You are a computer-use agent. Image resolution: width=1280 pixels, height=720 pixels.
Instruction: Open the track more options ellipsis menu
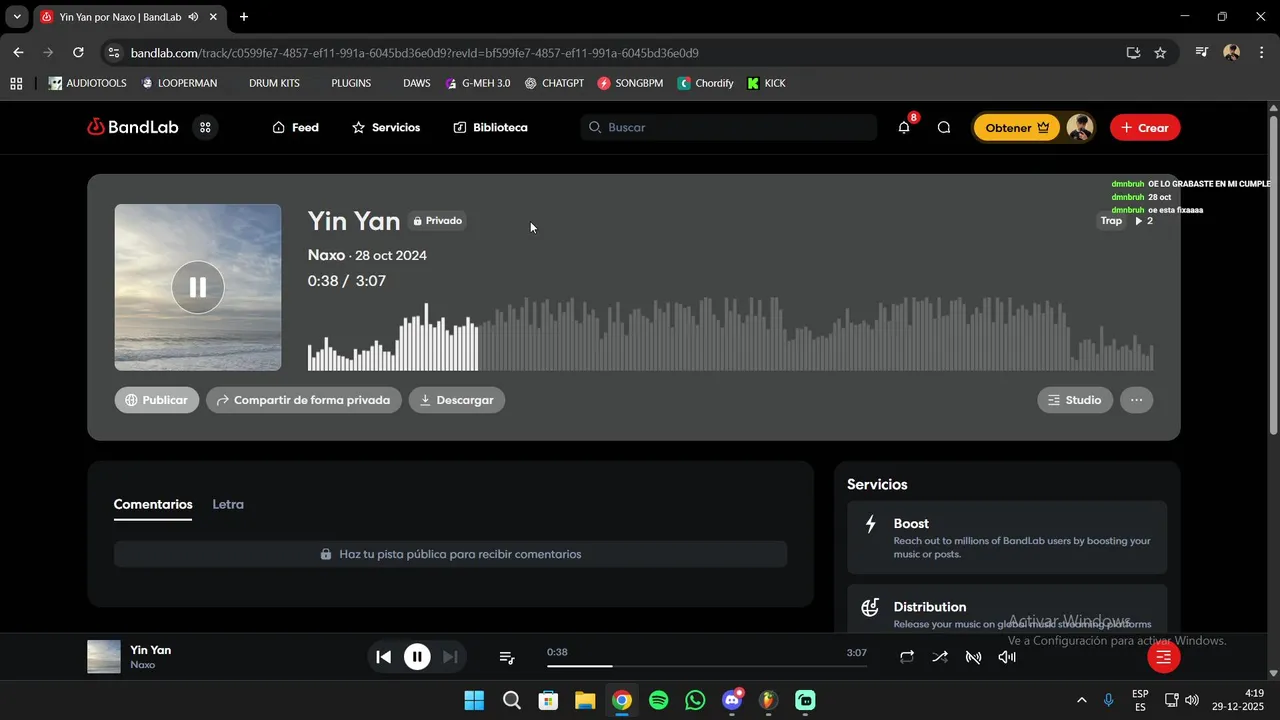(x=1136, y=400)
